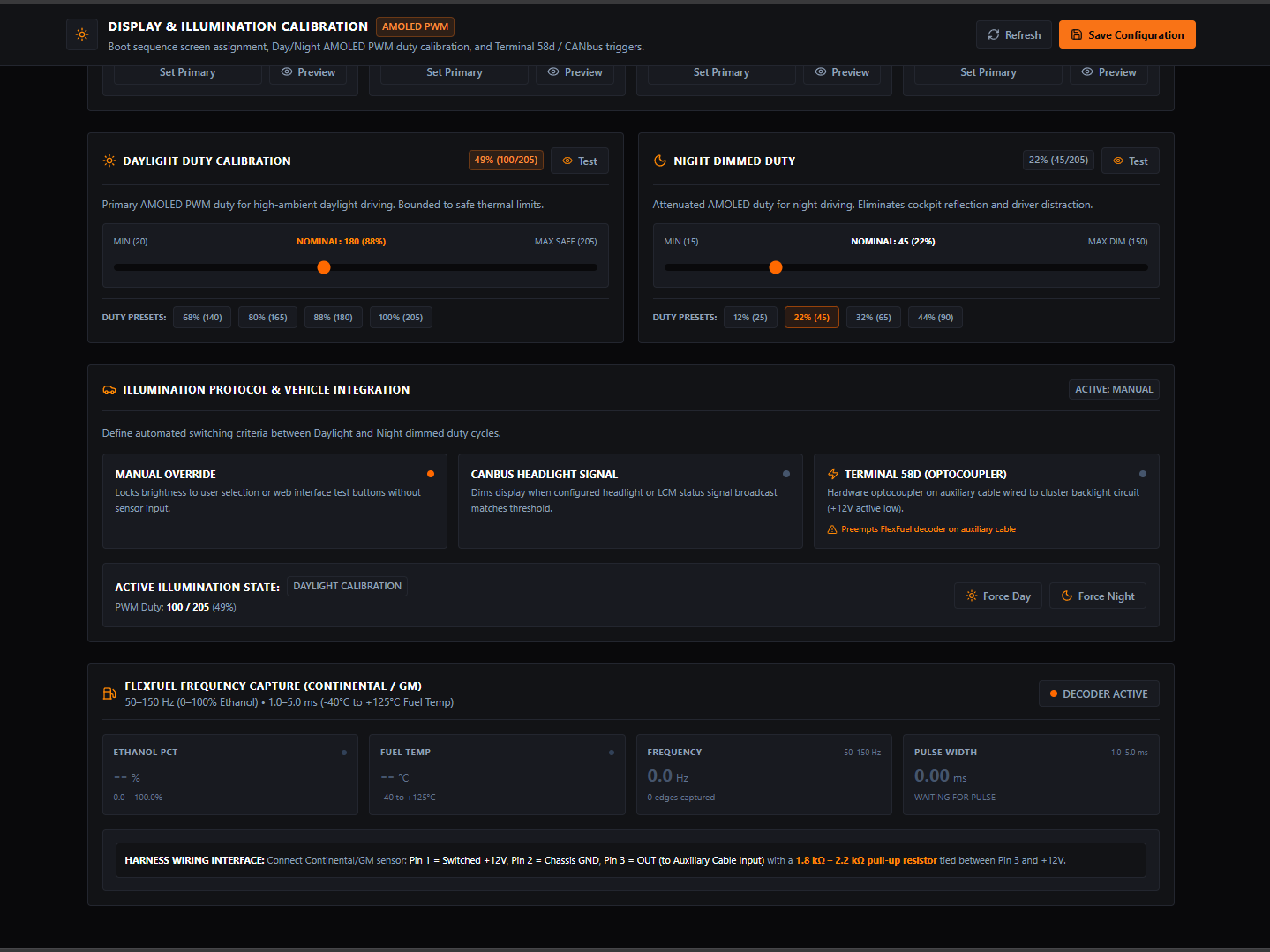Choose the 100% (205) daylight preset
The image size is (1270, 952).
pos(401,317)
